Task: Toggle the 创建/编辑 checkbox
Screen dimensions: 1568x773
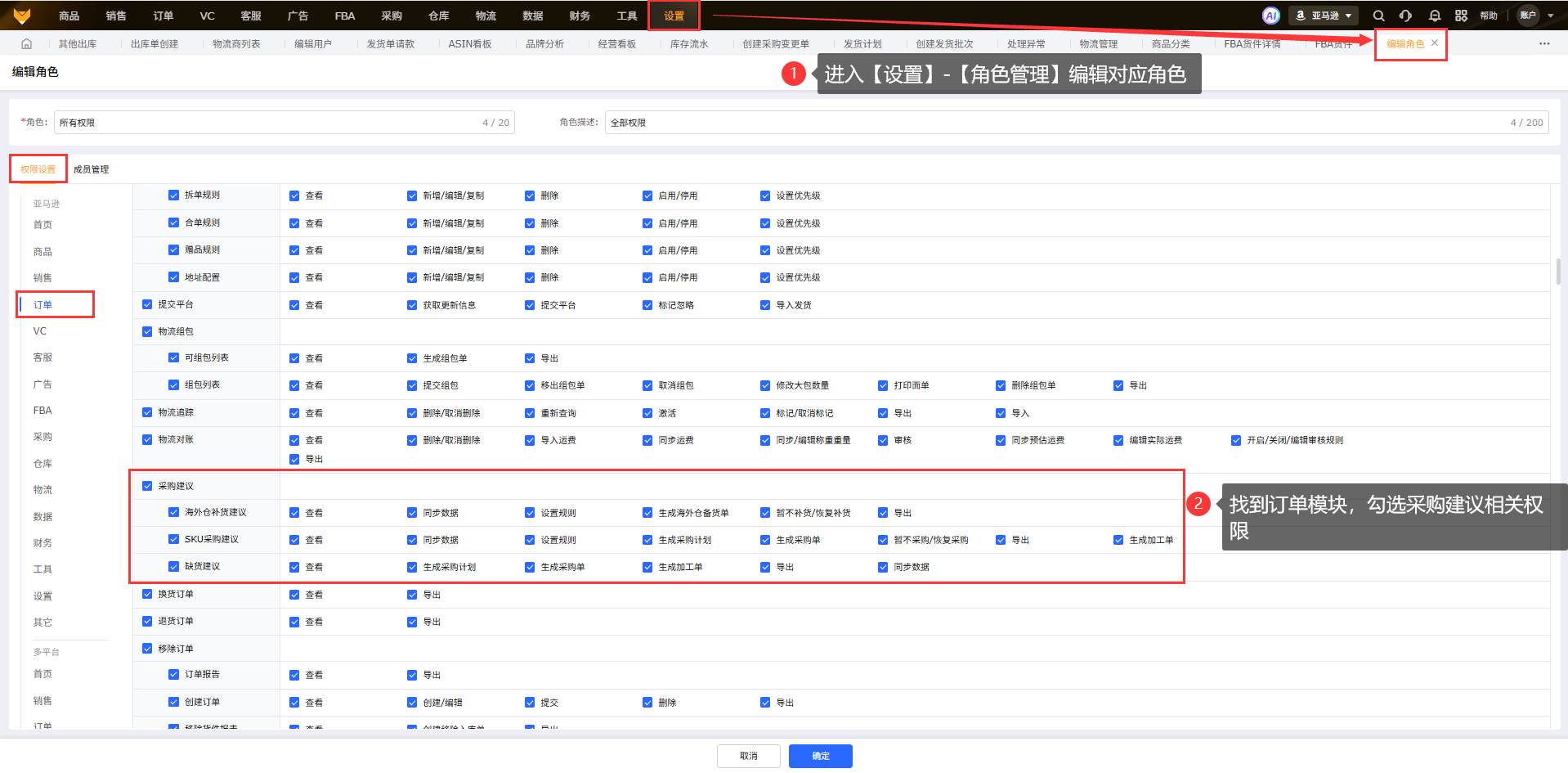Action: click(x=412, y=703)
